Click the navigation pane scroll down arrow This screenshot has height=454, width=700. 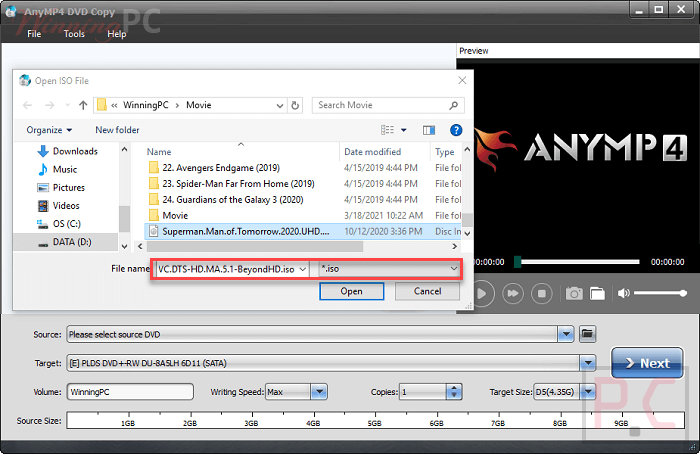pos(125,246)
